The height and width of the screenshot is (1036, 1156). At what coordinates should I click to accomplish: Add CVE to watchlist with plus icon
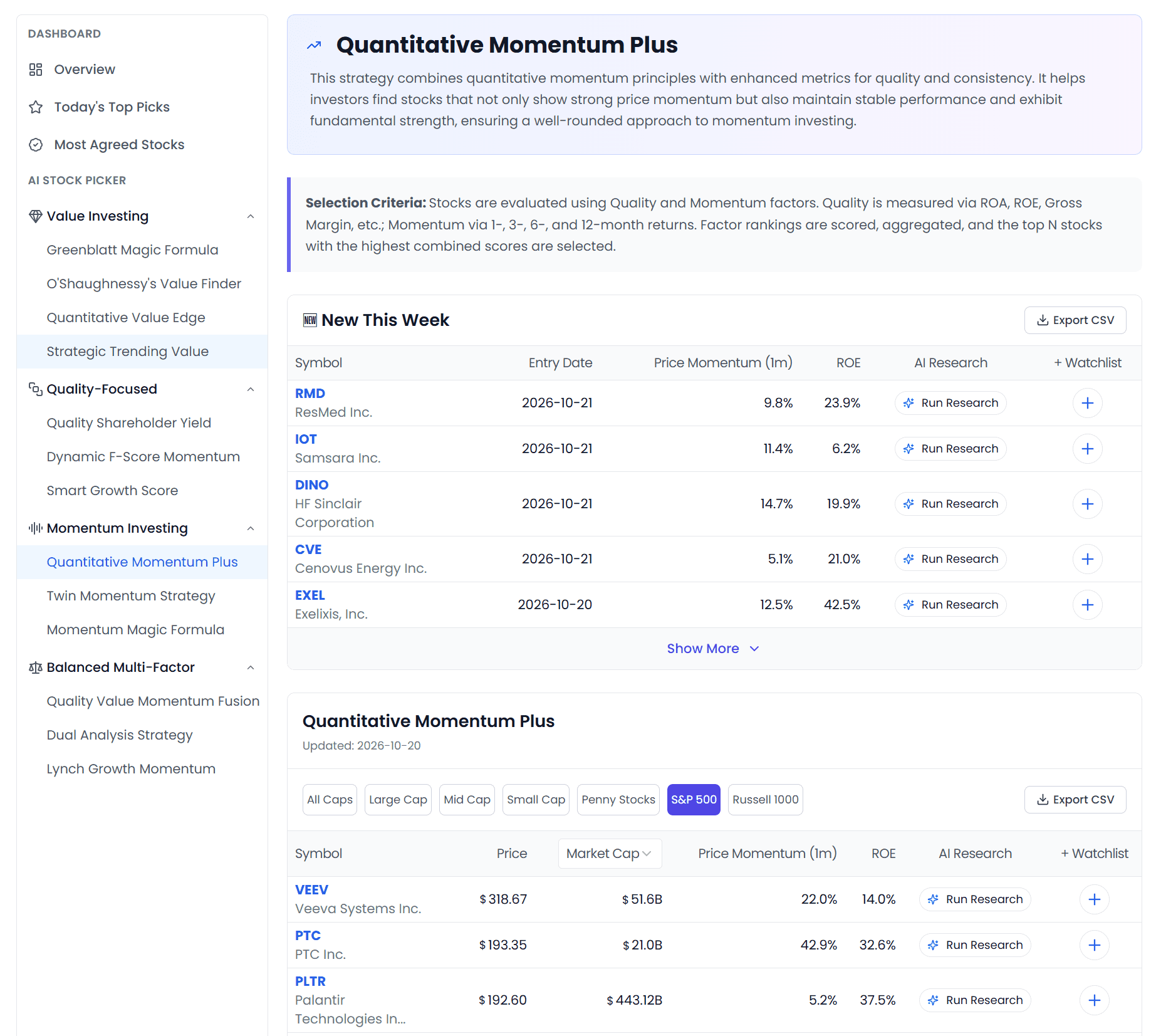pos(1088,559)
